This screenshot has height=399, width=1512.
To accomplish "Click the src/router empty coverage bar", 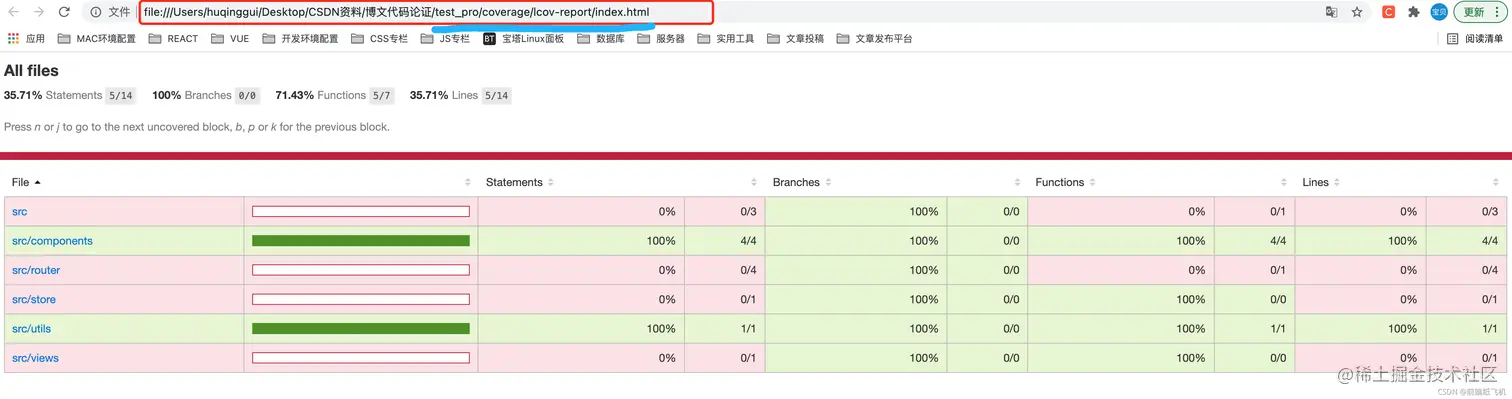I will point(361,270).
